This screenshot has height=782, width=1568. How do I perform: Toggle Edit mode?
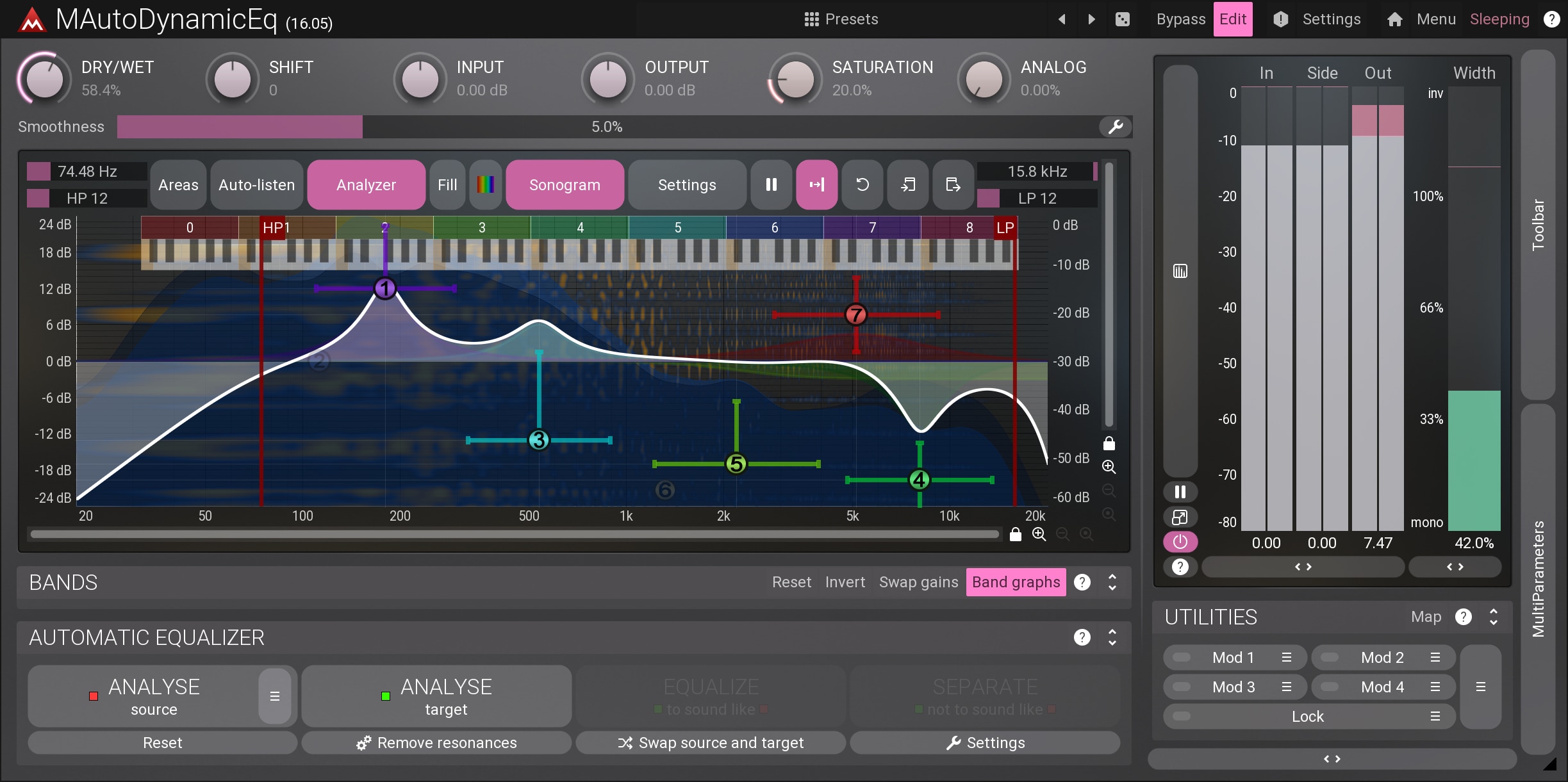tap(1233, 19)
